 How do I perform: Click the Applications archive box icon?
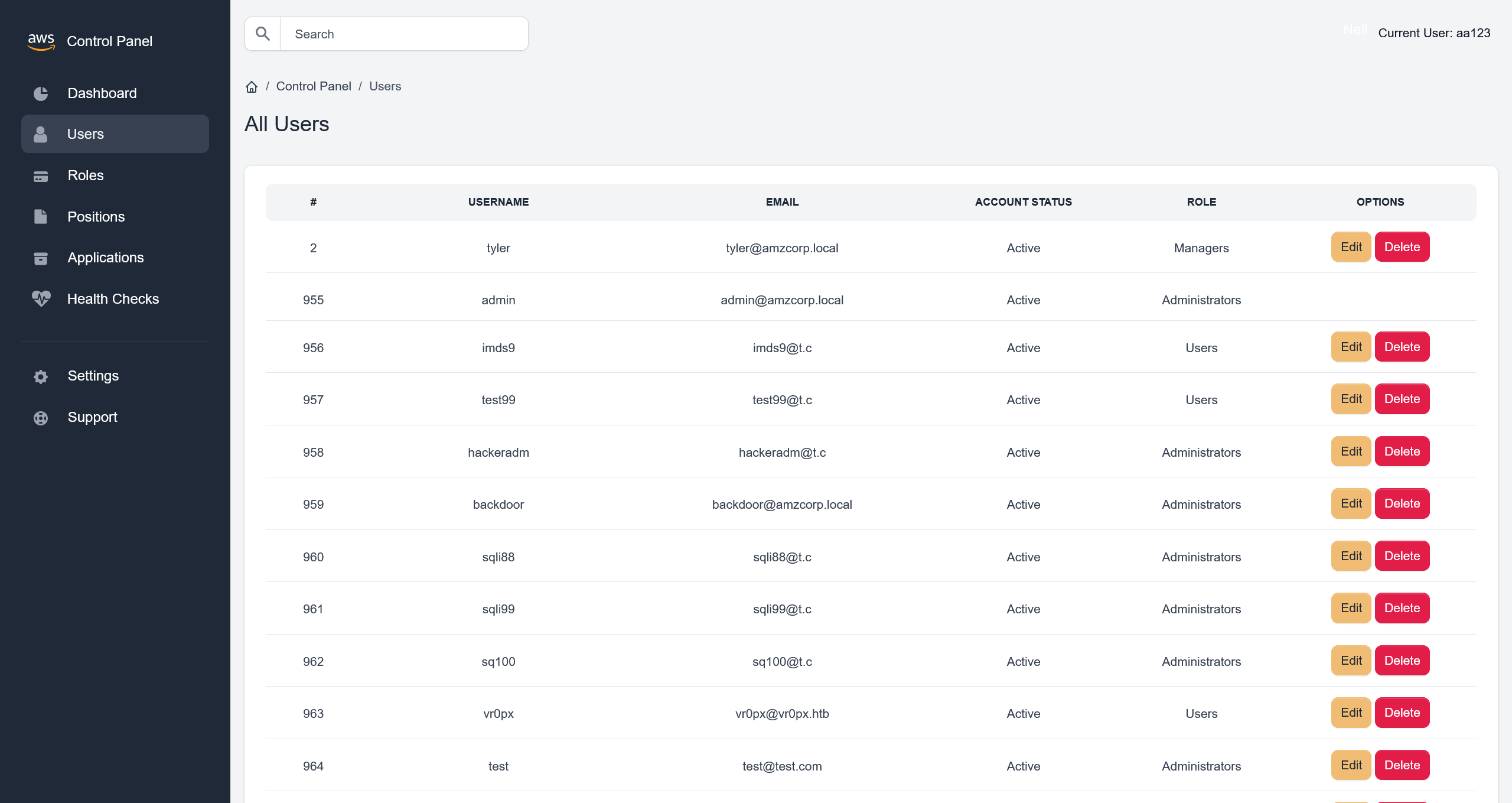pos(41,258)
